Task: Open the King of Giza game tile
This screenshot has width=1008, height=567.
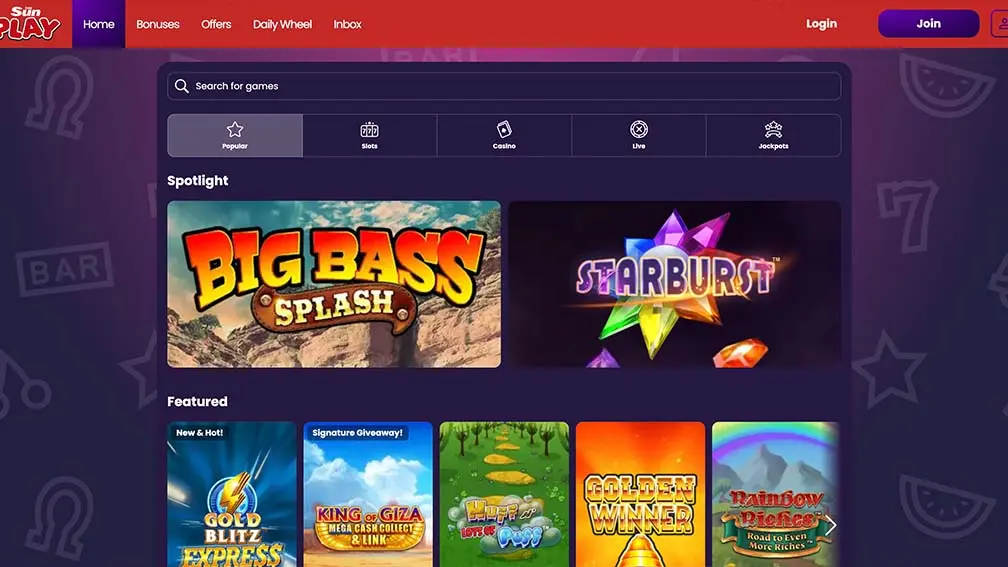Action: [x=368, y=494]
